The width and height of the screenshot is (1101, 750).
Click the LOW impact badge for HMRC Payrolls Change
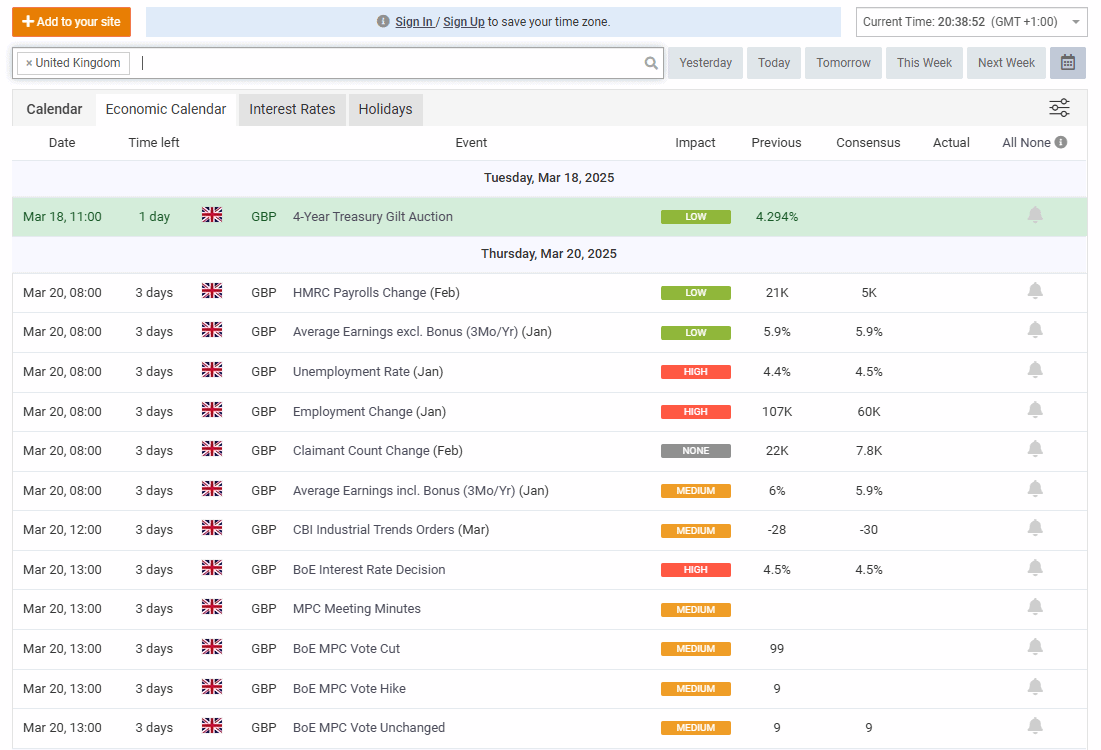click(695, 293)
